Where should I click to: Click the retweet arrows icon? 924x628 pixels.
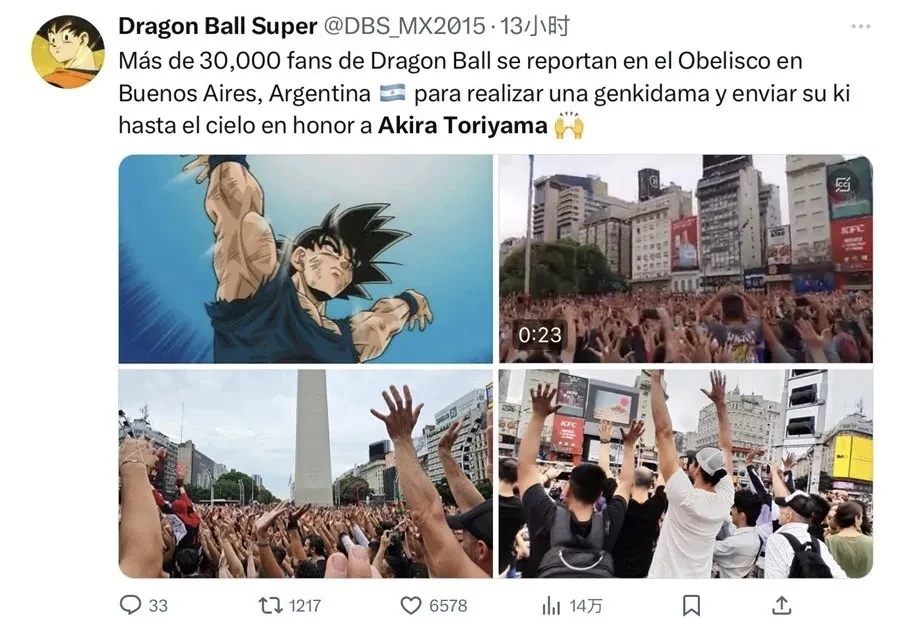tap(270, 605)
